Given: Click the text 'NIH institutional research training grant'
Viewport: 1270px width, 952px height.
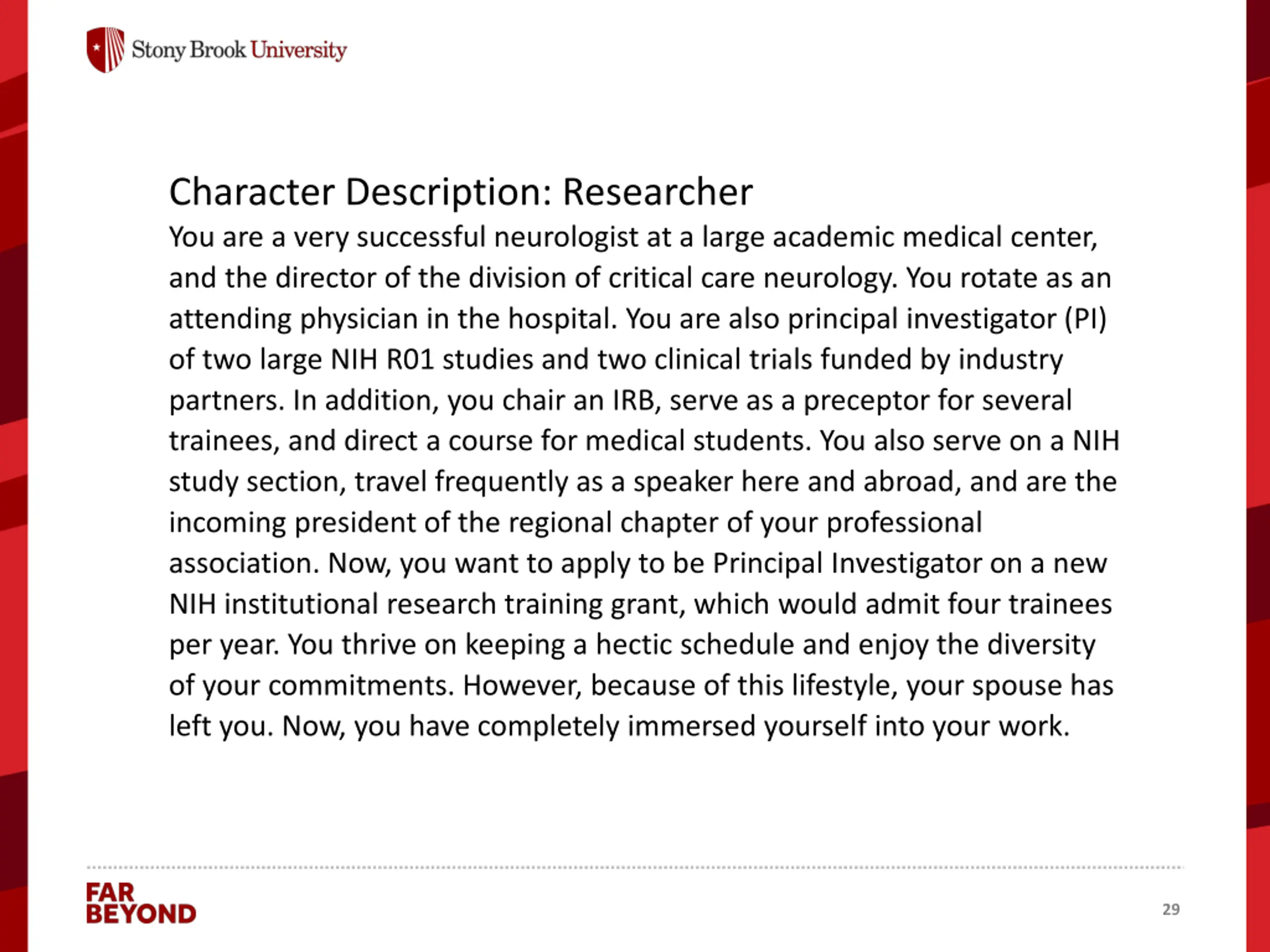Looking at the screenshot, I should tap(428, 605).
